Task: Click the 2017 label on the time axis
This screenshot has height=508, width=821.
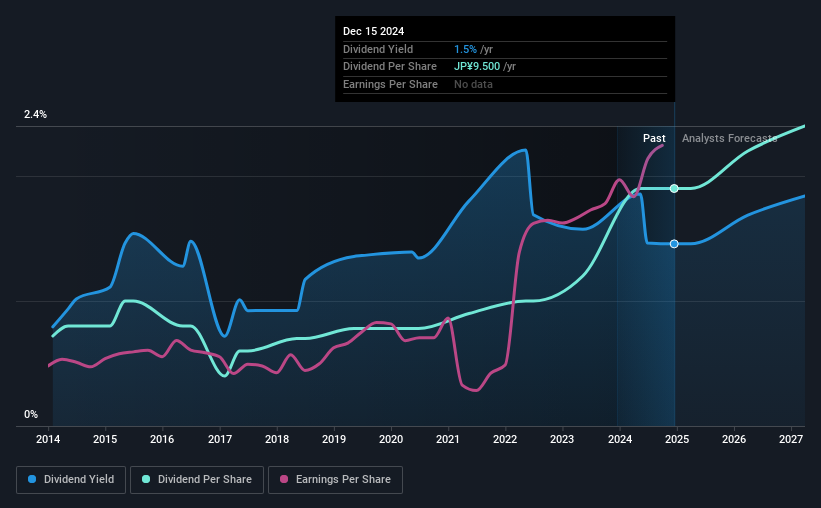Action: click(x=220, y=439)
